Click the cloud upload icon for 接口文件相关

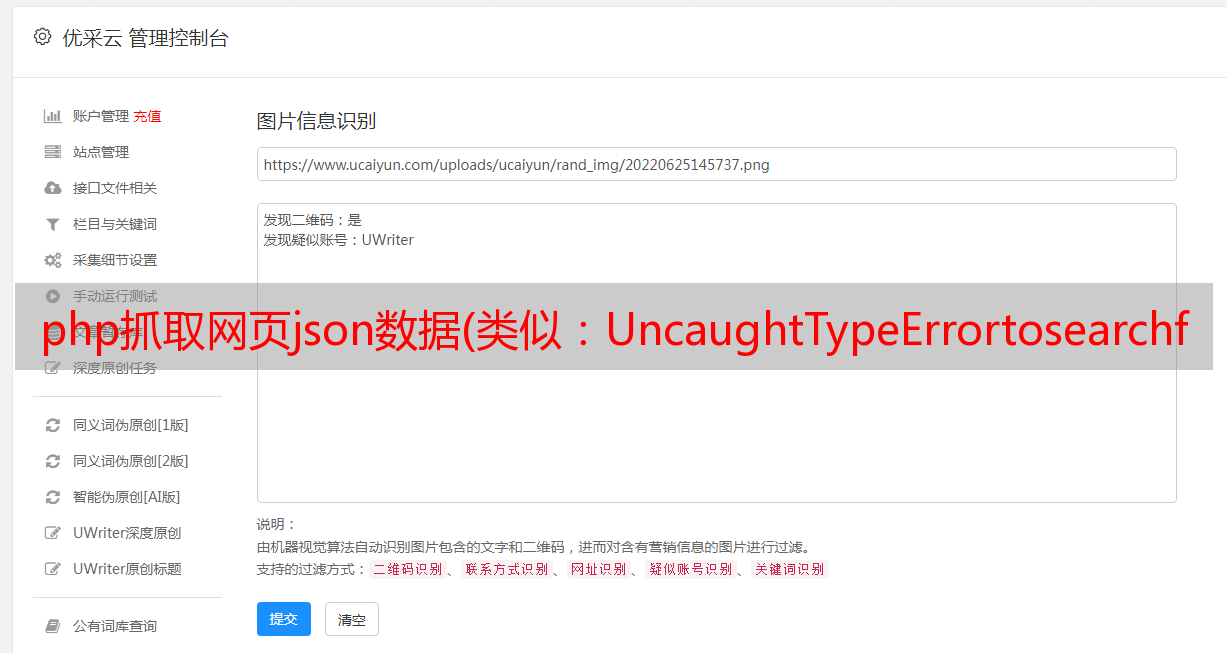click(x=53, y=188)
